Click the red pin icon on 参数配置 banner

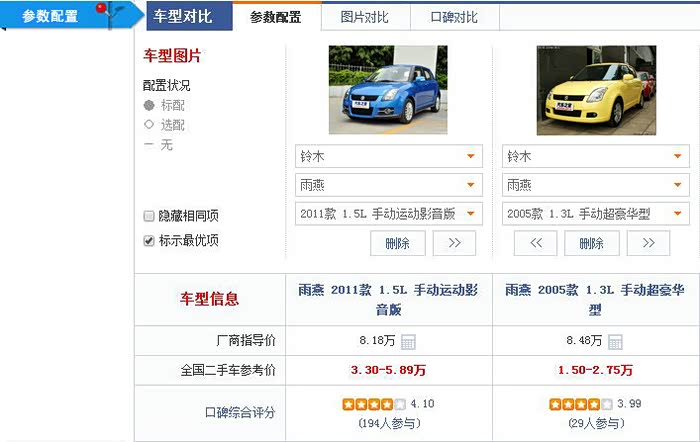click(102, 8)
